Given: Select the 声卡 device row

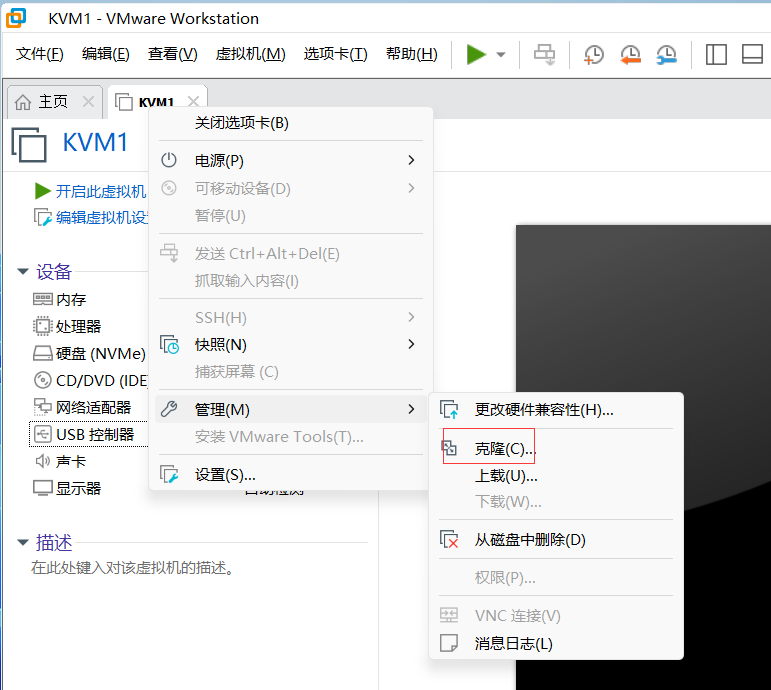Looking at the screenshot, I should click(59, 461).
